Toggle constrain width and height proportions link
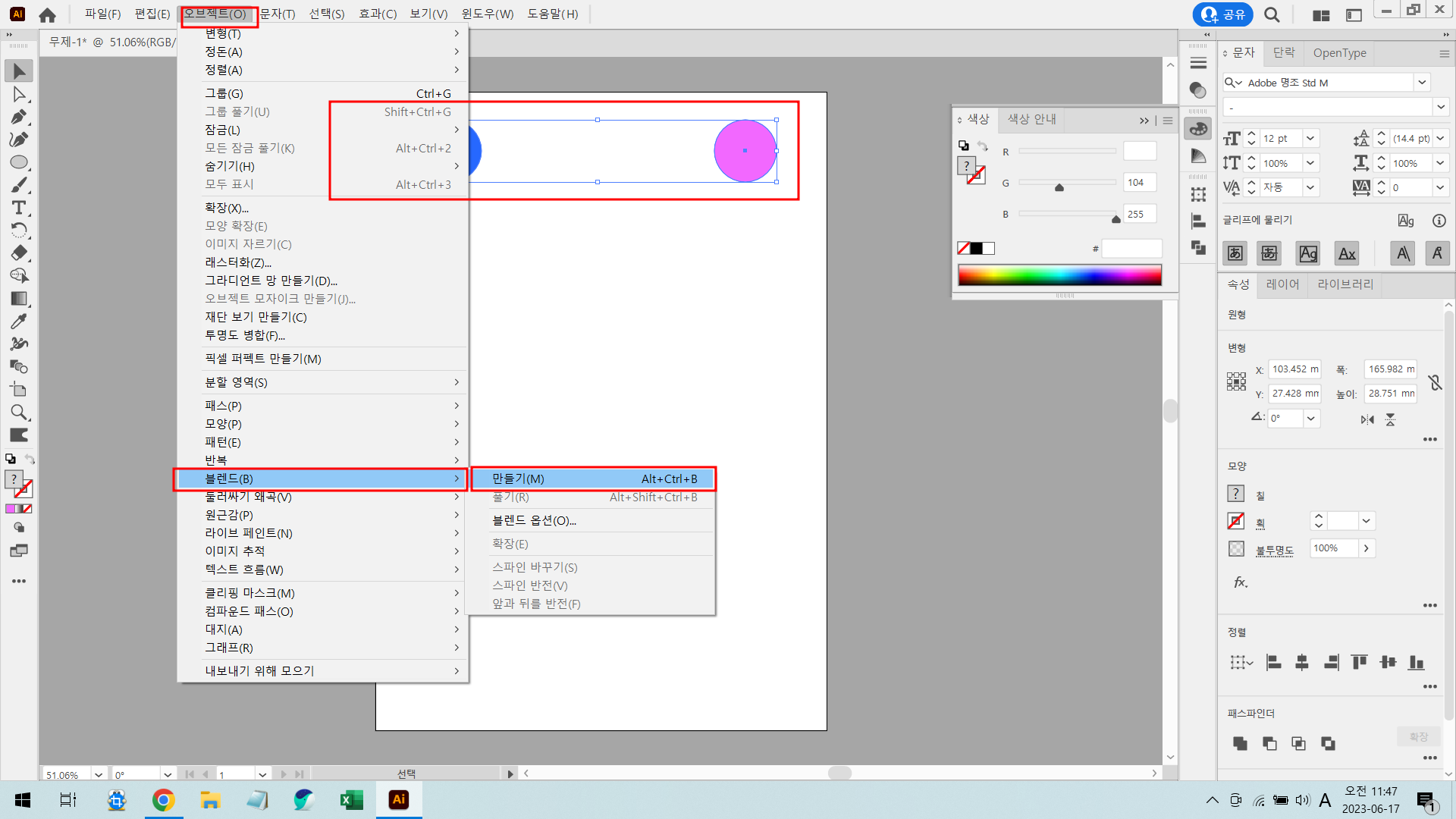This screenshot has width=1456, height=819. tap(1435, 382)
